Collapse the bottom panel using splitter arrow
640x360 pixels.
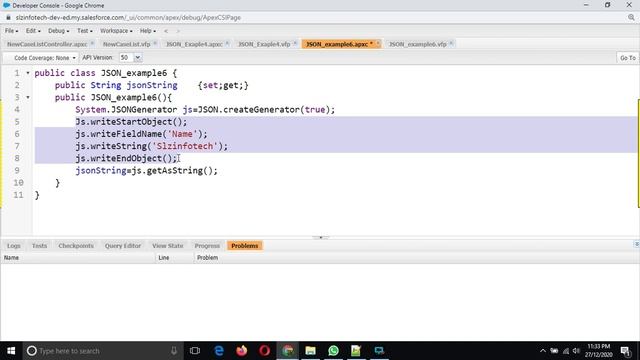320,237
